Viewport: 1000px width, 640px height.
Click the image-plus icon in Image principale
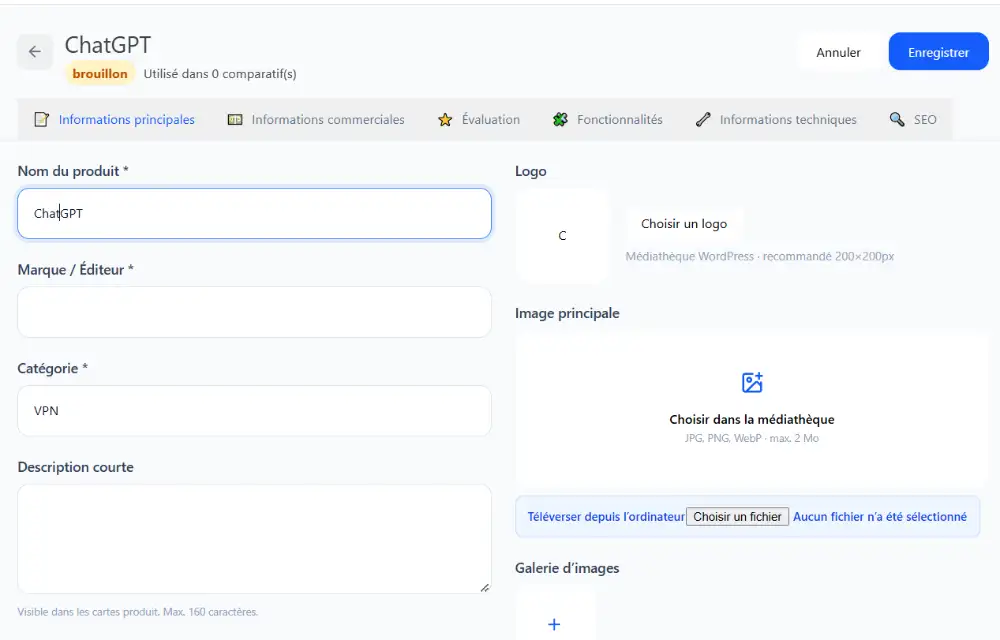[x=752, y=382]
